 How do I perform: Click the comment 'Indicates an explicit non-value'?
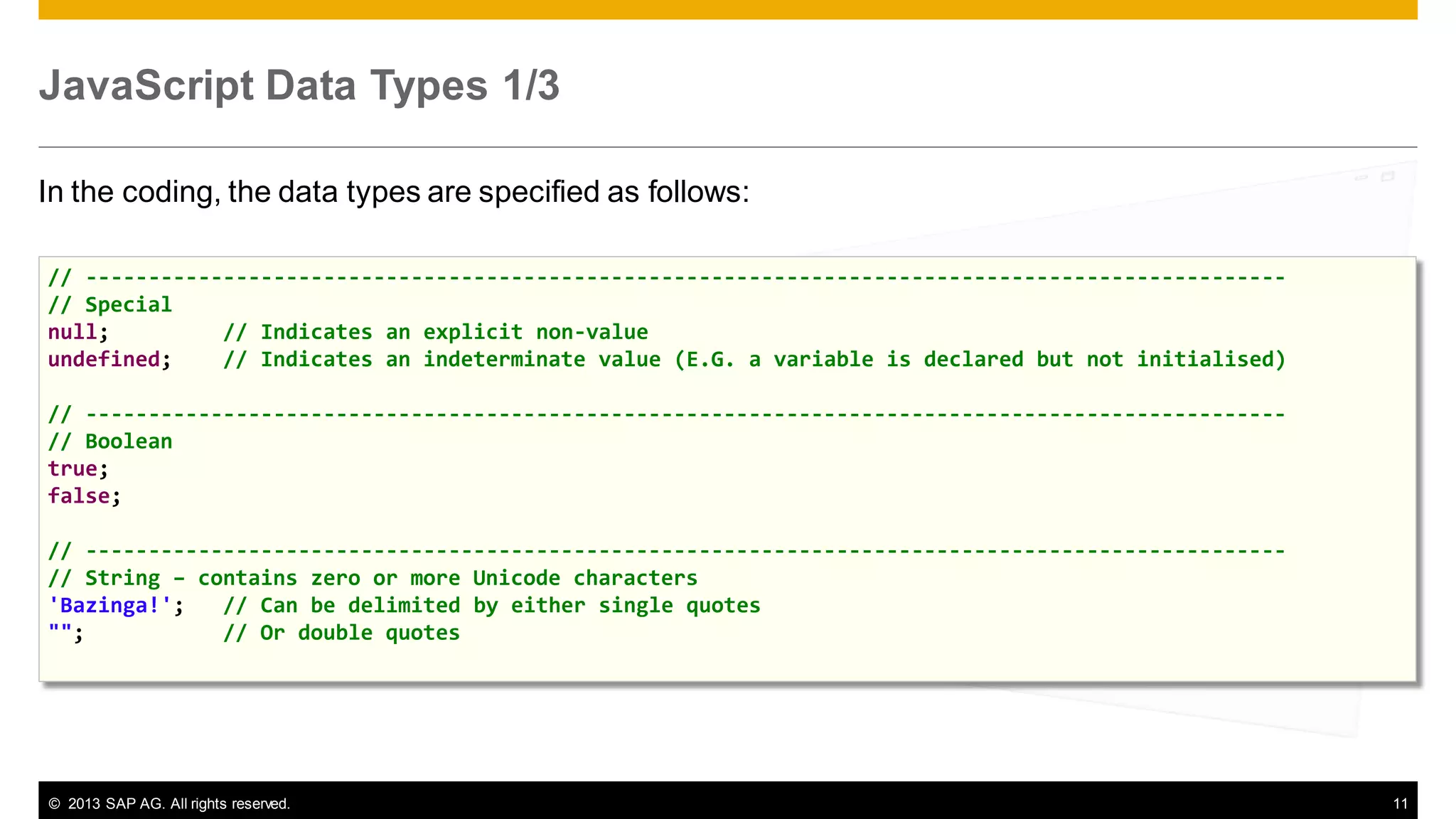tap(436, 332)
